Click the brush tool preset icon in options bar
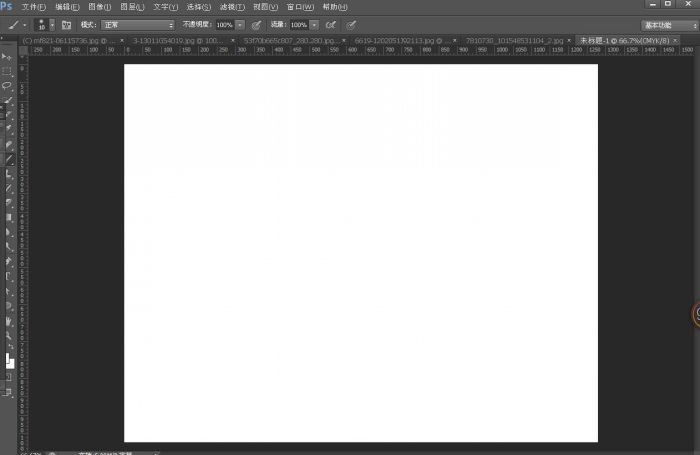 (12, 24)
